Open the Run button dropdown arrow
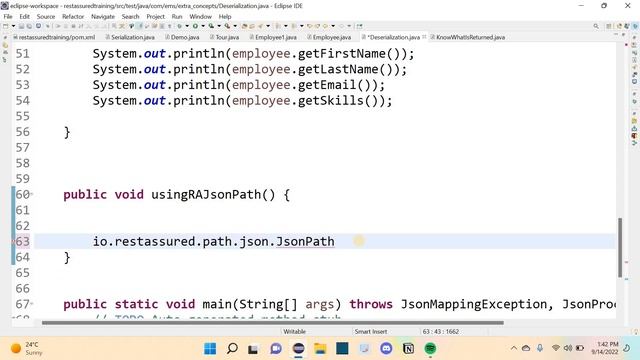Screen dimensions: 640x360 coord(203,26)
